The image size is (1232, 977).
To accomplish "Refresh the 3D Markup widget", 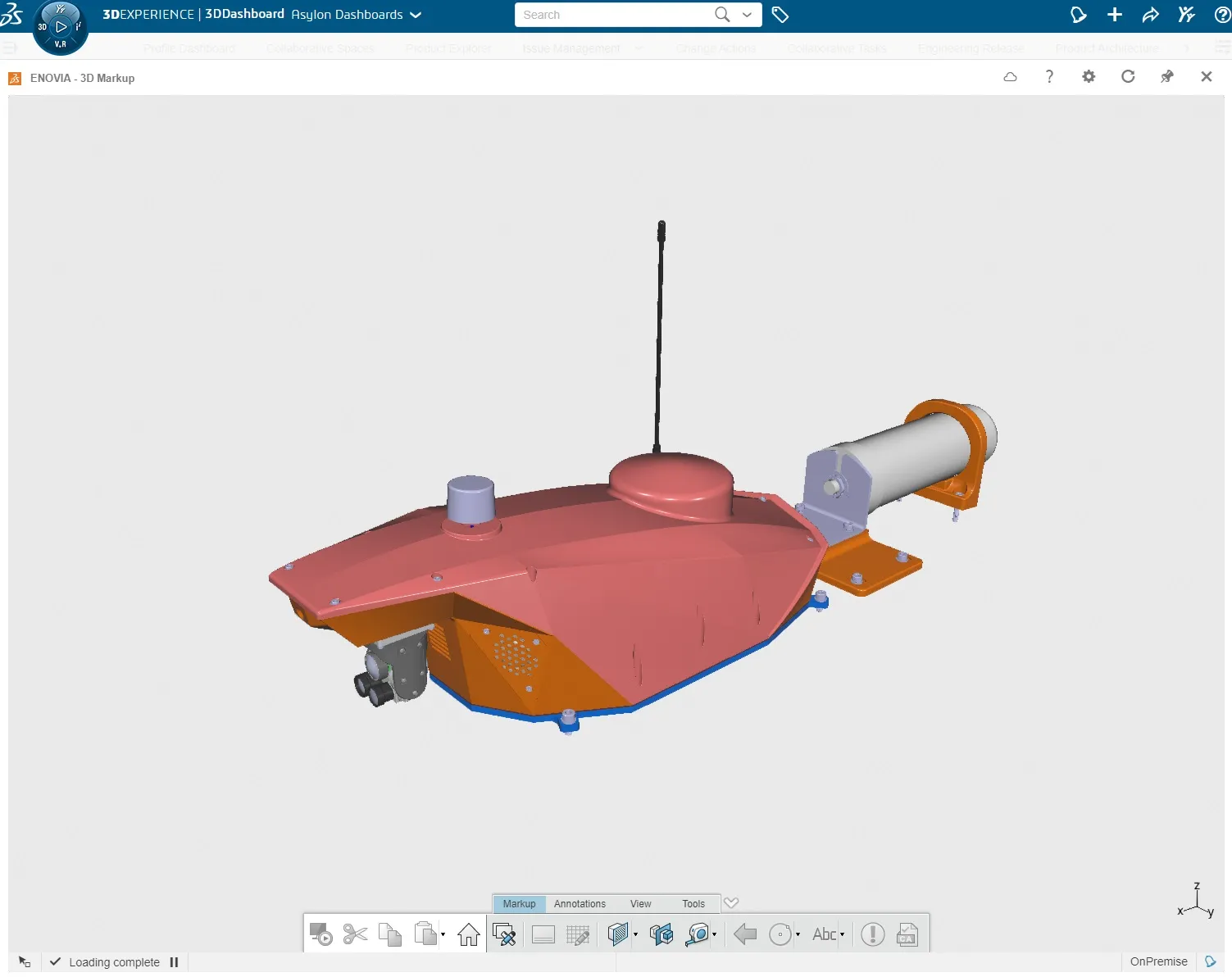I will (x=1128, y=76).
